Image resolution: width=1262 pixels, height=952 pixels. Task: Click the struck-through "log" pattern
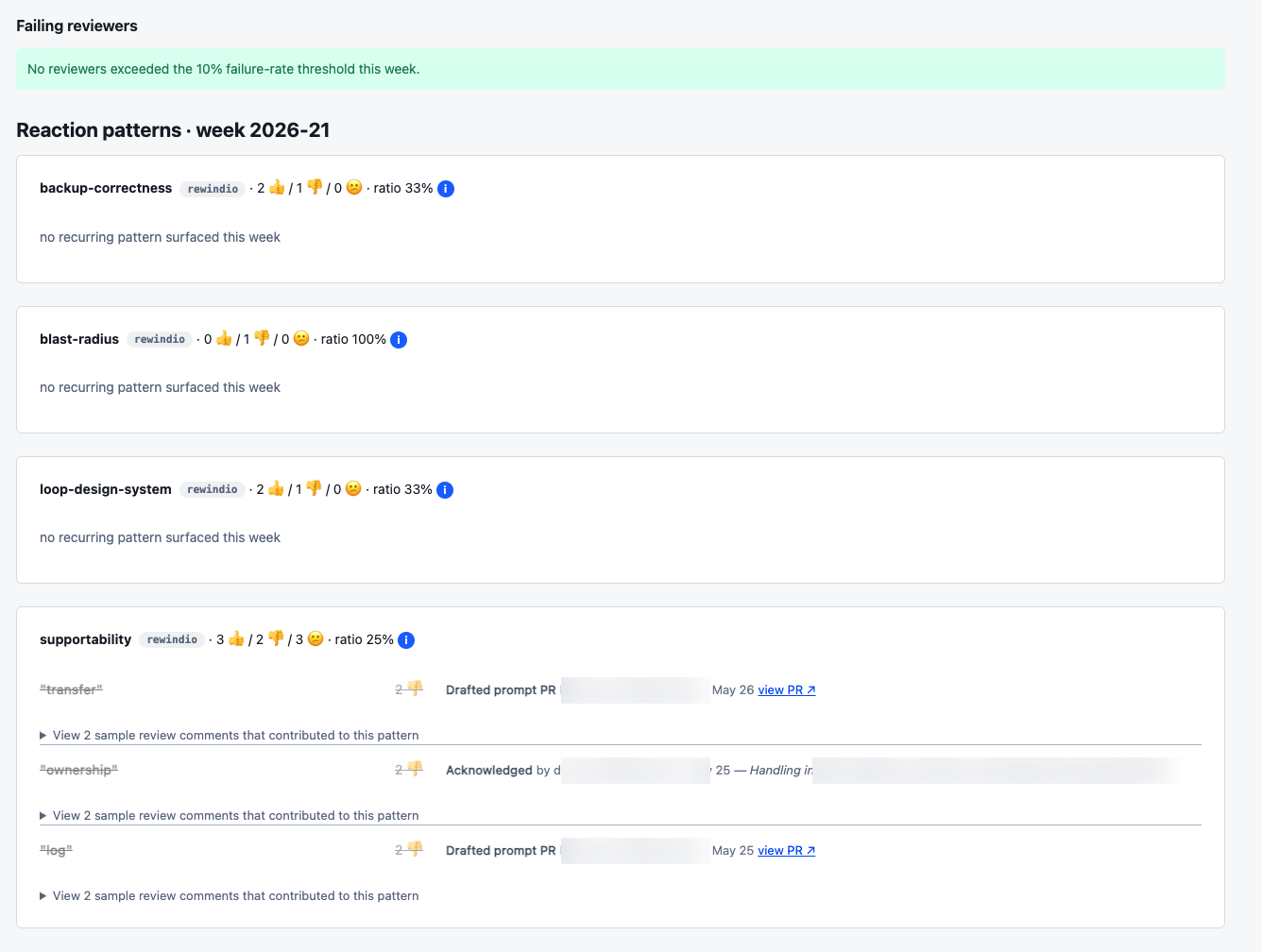coord(56,851)
